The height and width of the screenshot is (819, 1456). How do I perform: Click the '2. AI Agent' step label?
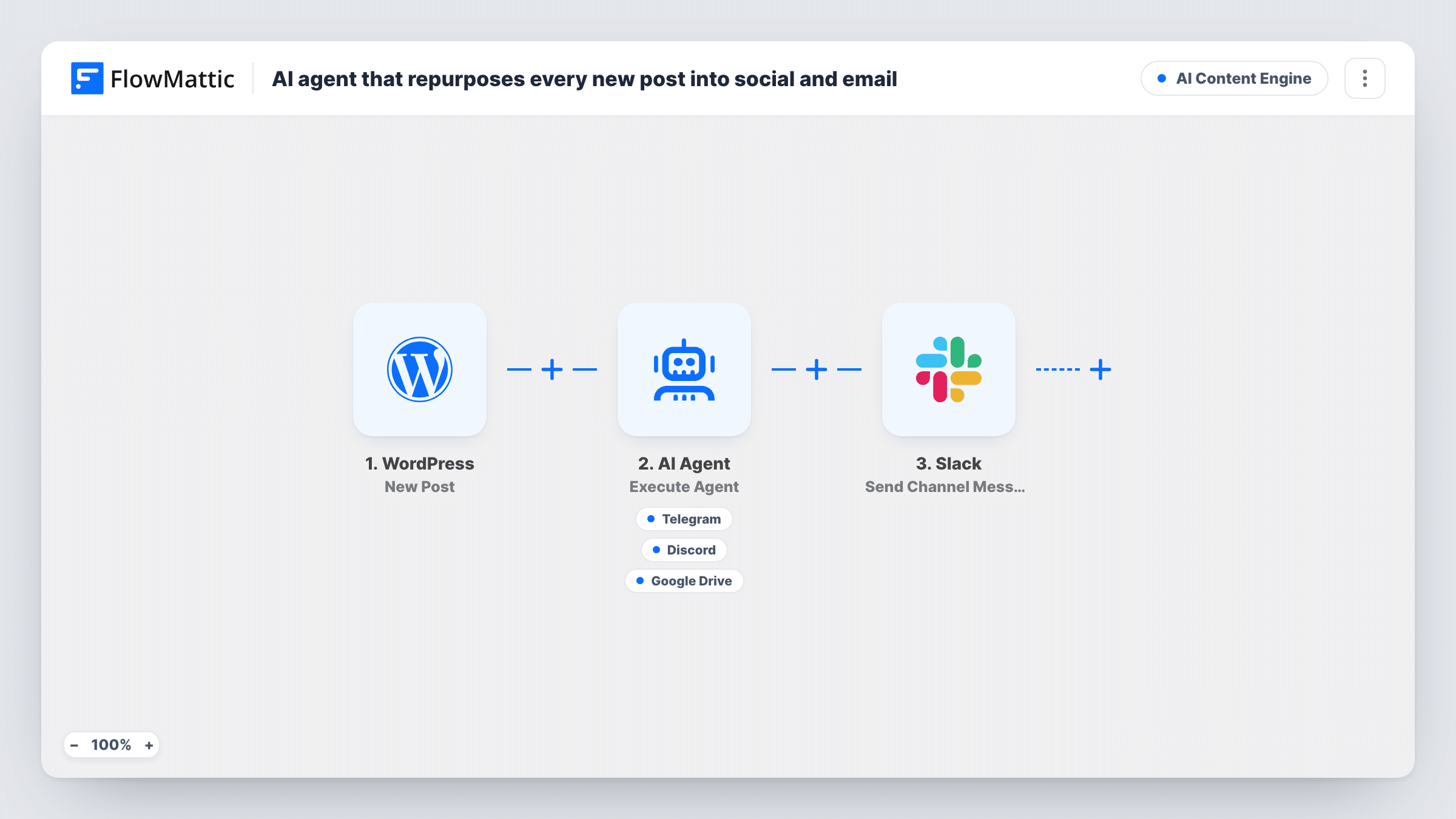684,463
